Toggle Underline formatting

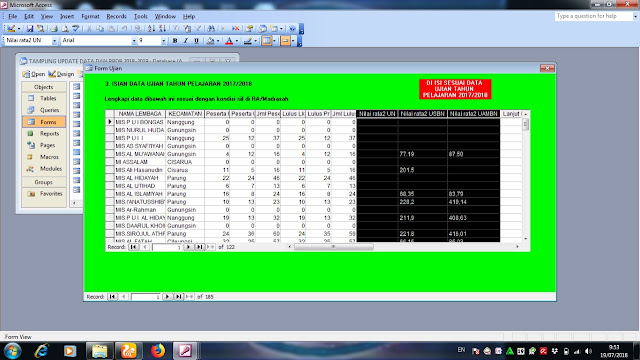tap(196, 40)
